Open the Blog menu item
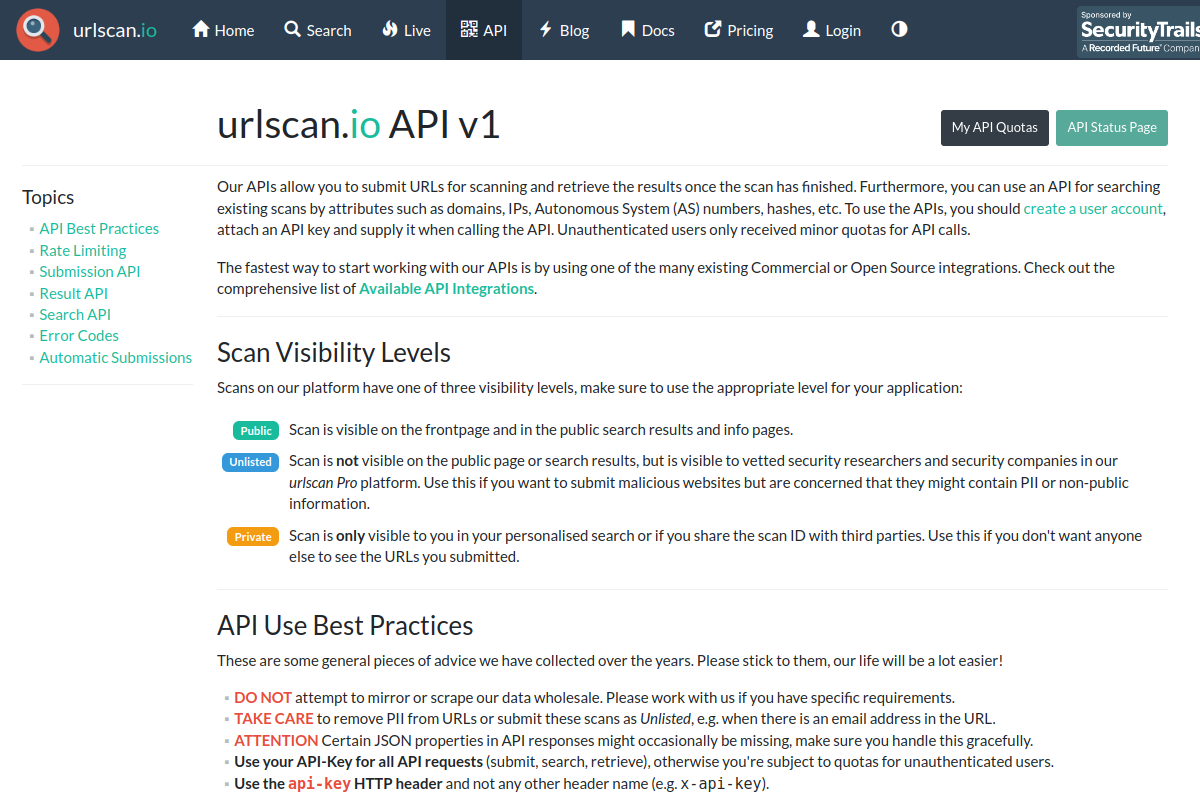 (564, 30)
